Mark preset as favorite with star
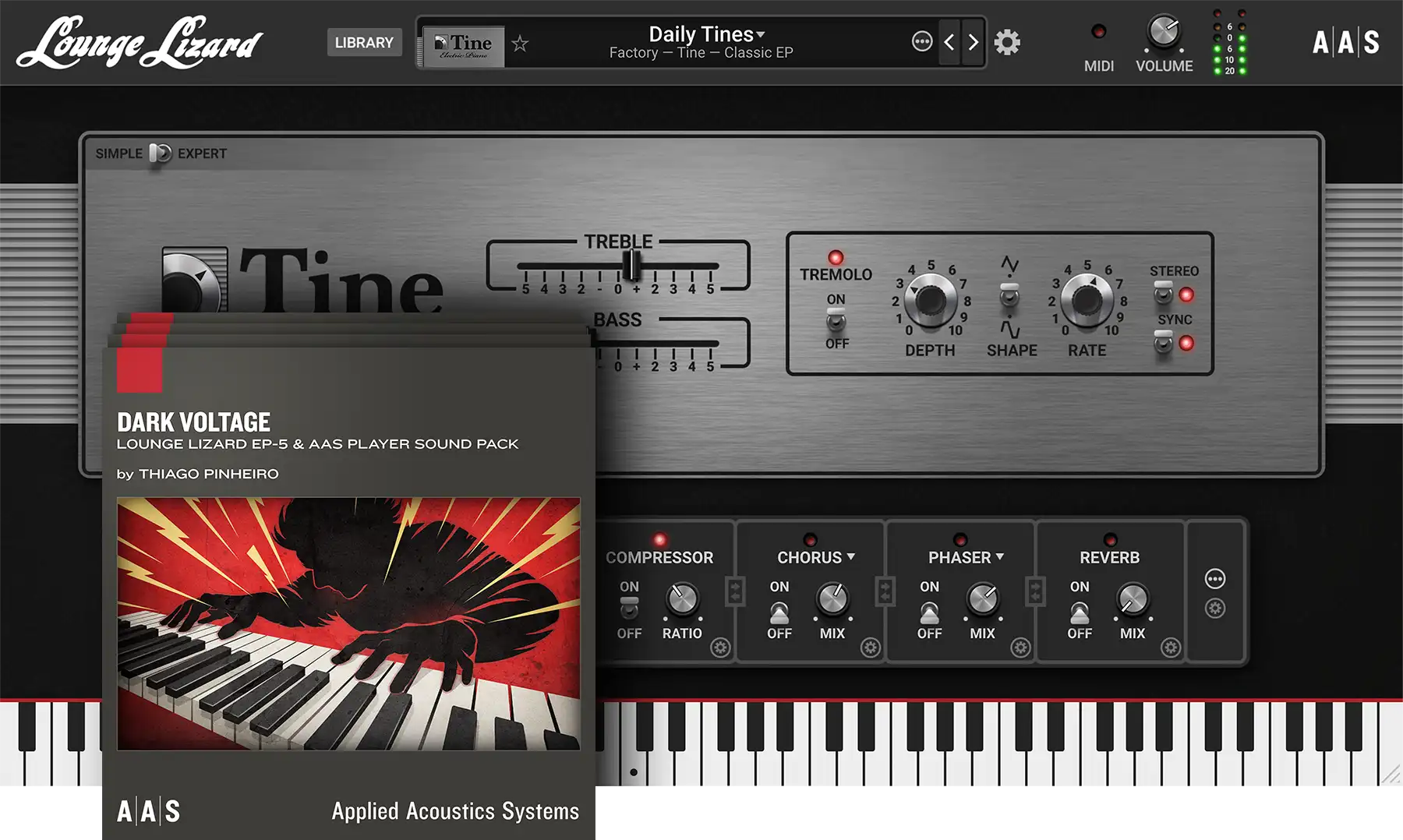The image size is (1403, 840). pyautogui.click(x=520, y=44)
